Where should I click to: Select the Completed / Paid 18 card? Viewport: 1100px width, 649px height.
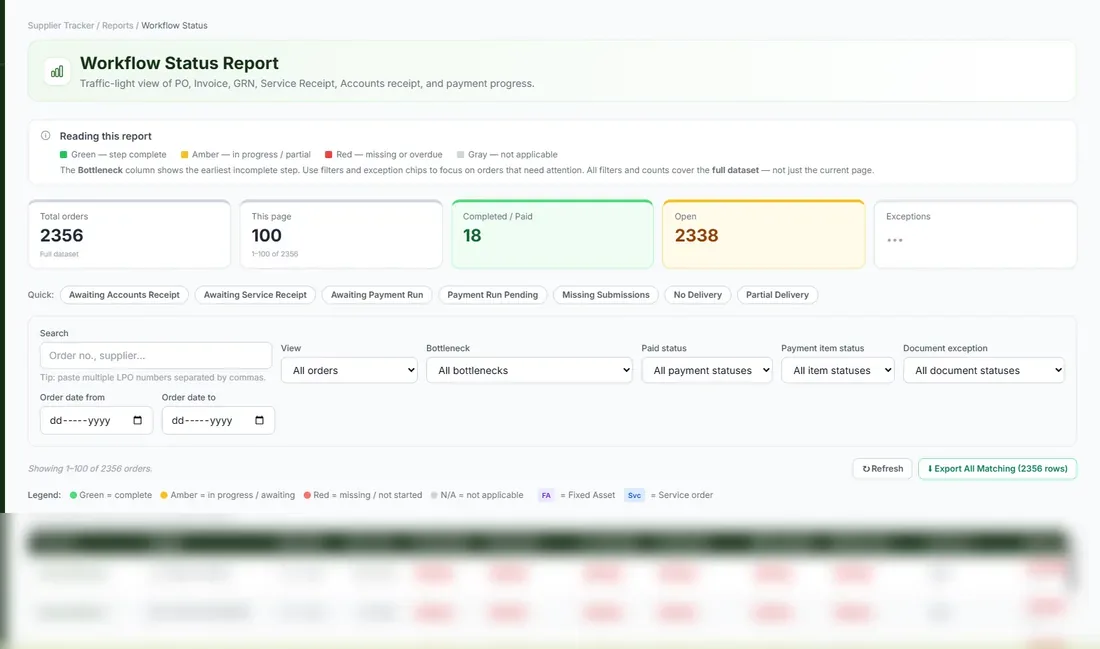pyautogui.click(x=552, y=234)
